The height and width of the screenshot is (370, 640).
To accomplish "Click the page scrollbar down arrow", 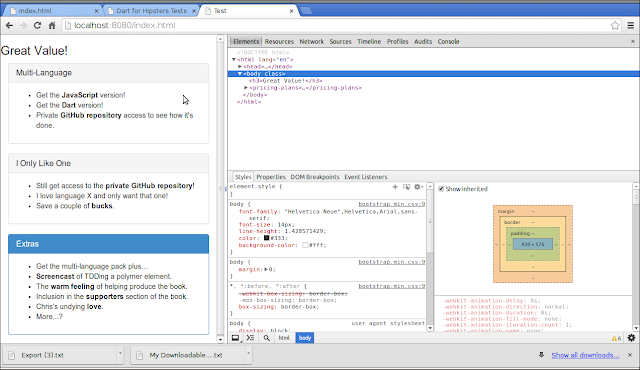I will pos(220,339).
